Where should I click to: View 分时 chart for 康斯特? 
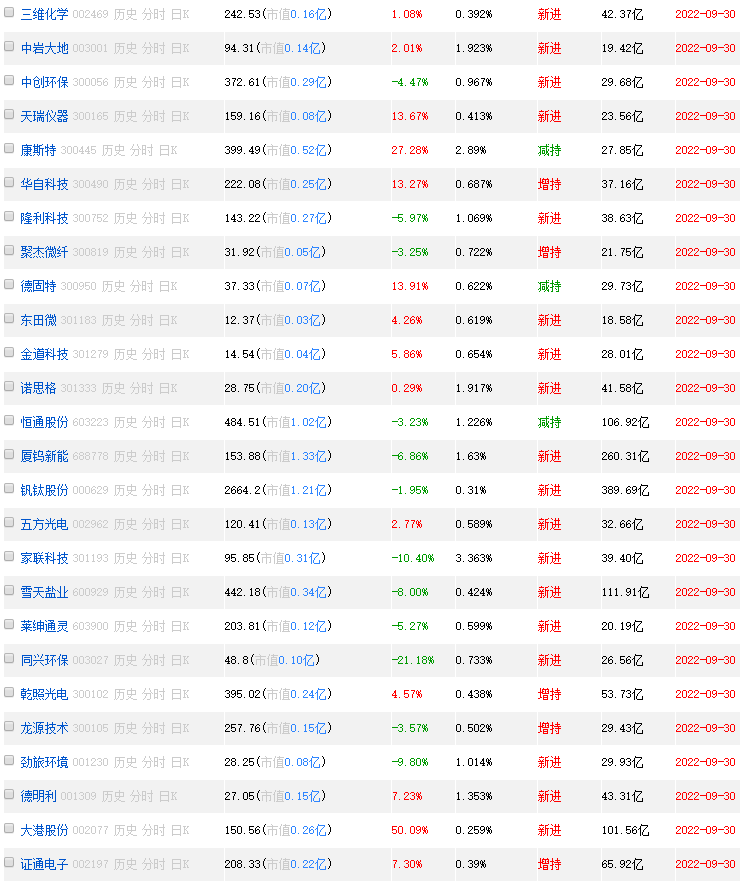[141, 151]
